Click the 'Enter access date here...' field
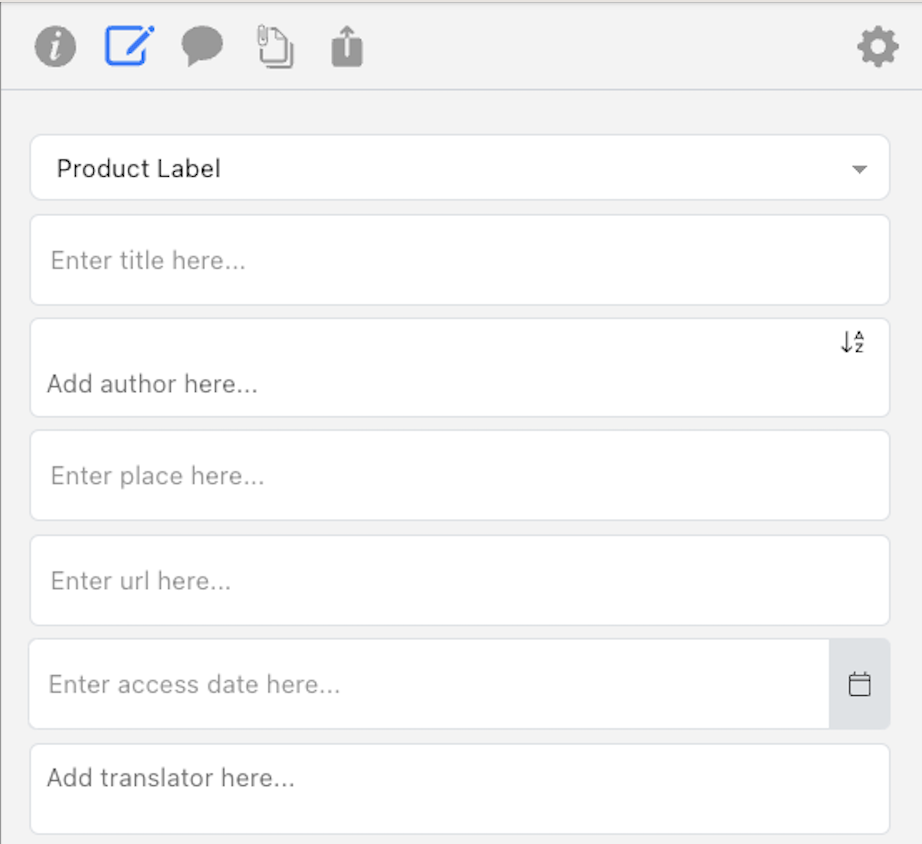The height and width of the screenshot is (844, 922). point(429,684)
